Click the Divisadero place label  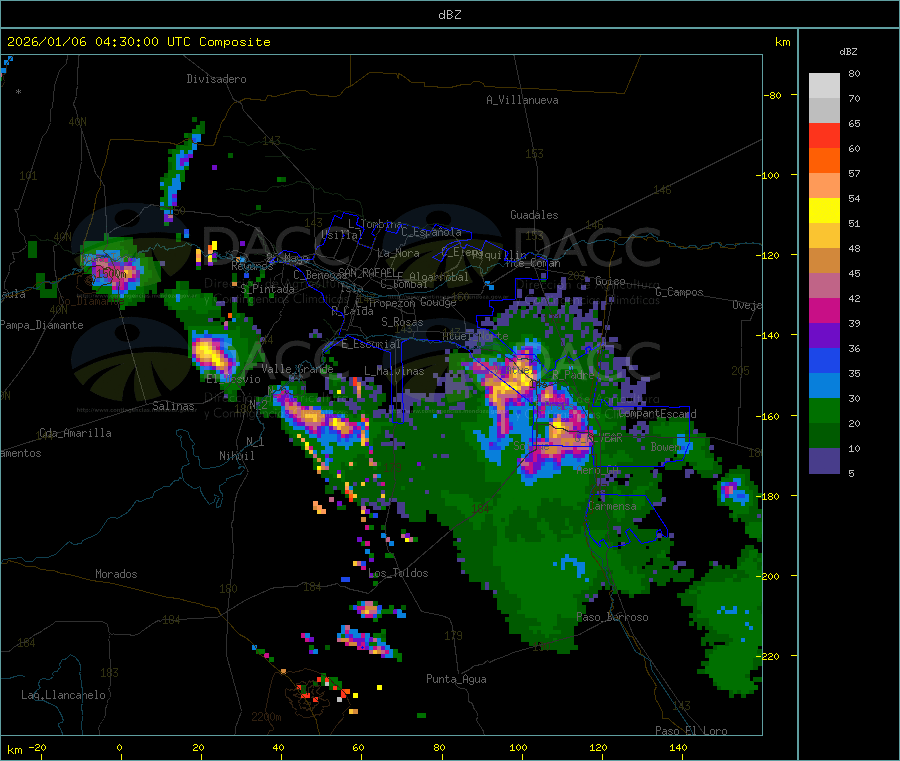tap(216, 79)
